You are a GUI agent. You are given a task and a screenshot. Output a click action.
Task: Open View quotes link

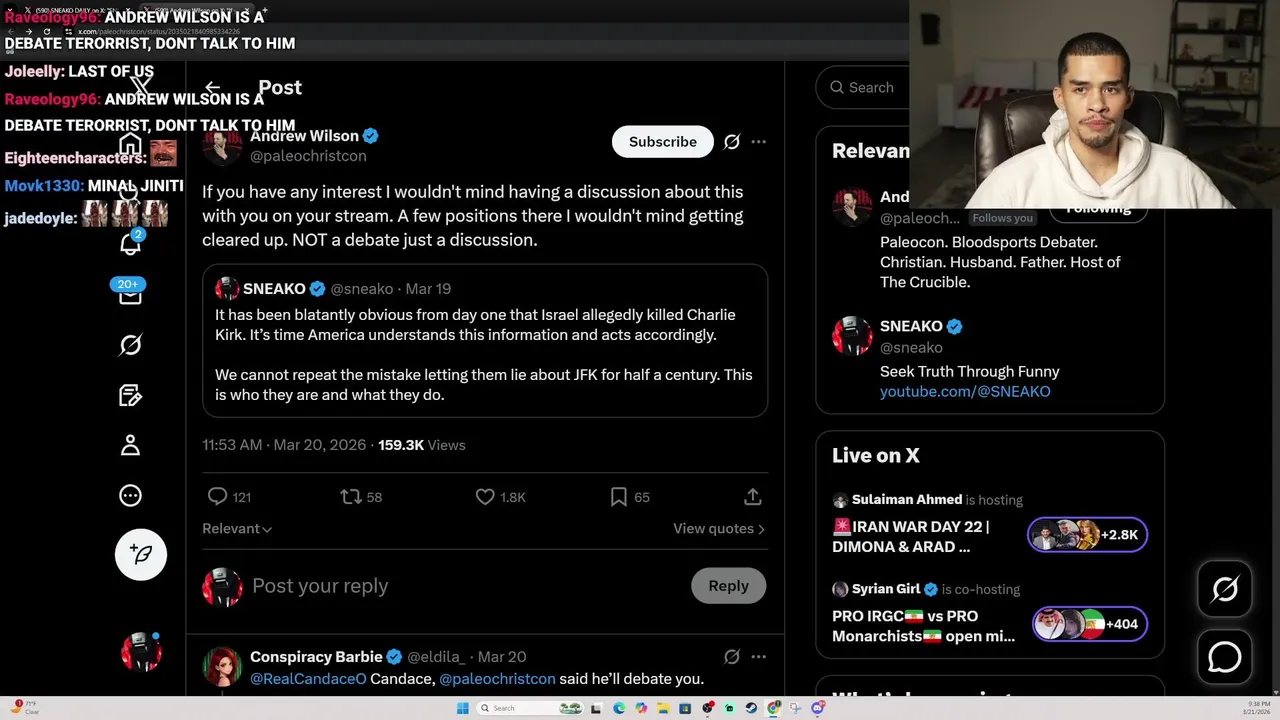(x=719, y=528)
